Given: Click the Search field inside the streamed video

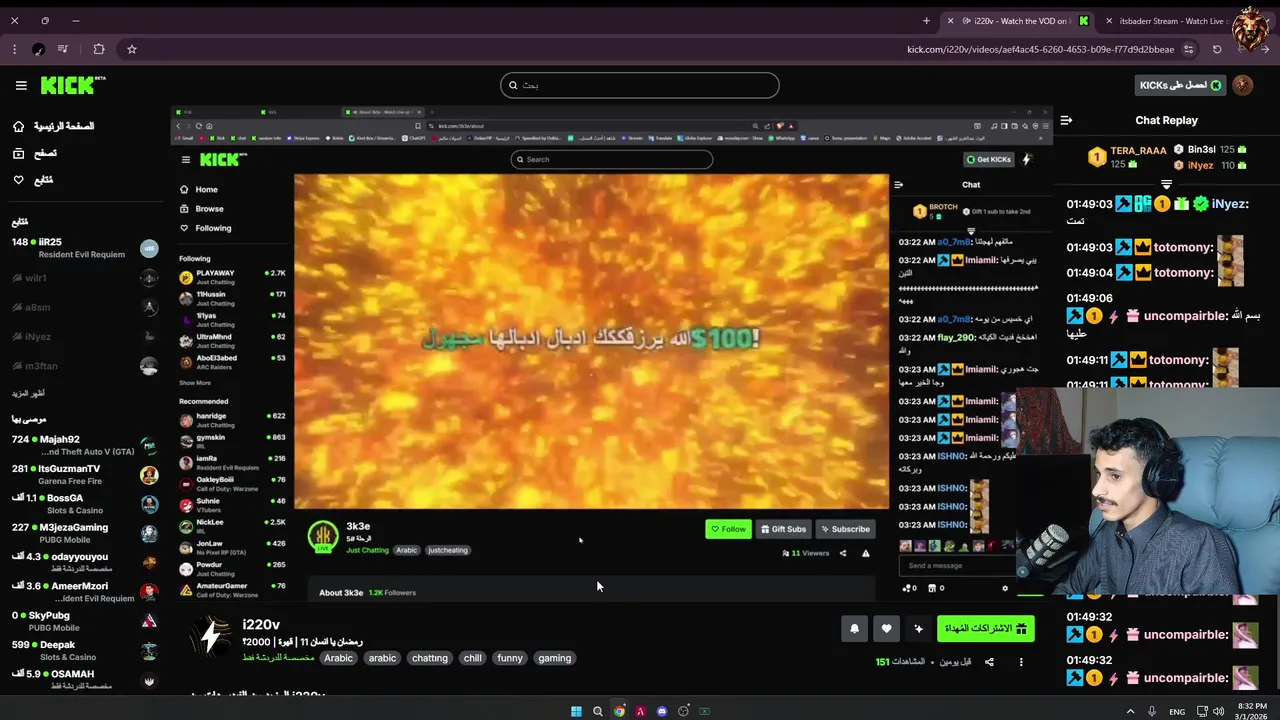Looking at the screenshot, I should [x=611, y=159].
